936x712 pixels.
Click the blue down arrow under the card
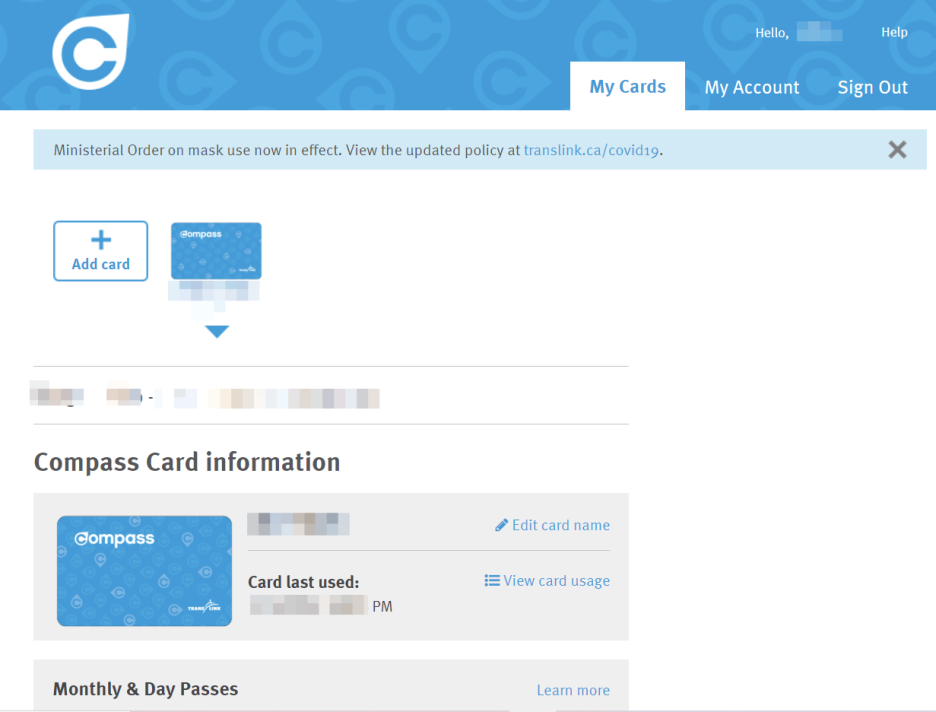[217, 332]
